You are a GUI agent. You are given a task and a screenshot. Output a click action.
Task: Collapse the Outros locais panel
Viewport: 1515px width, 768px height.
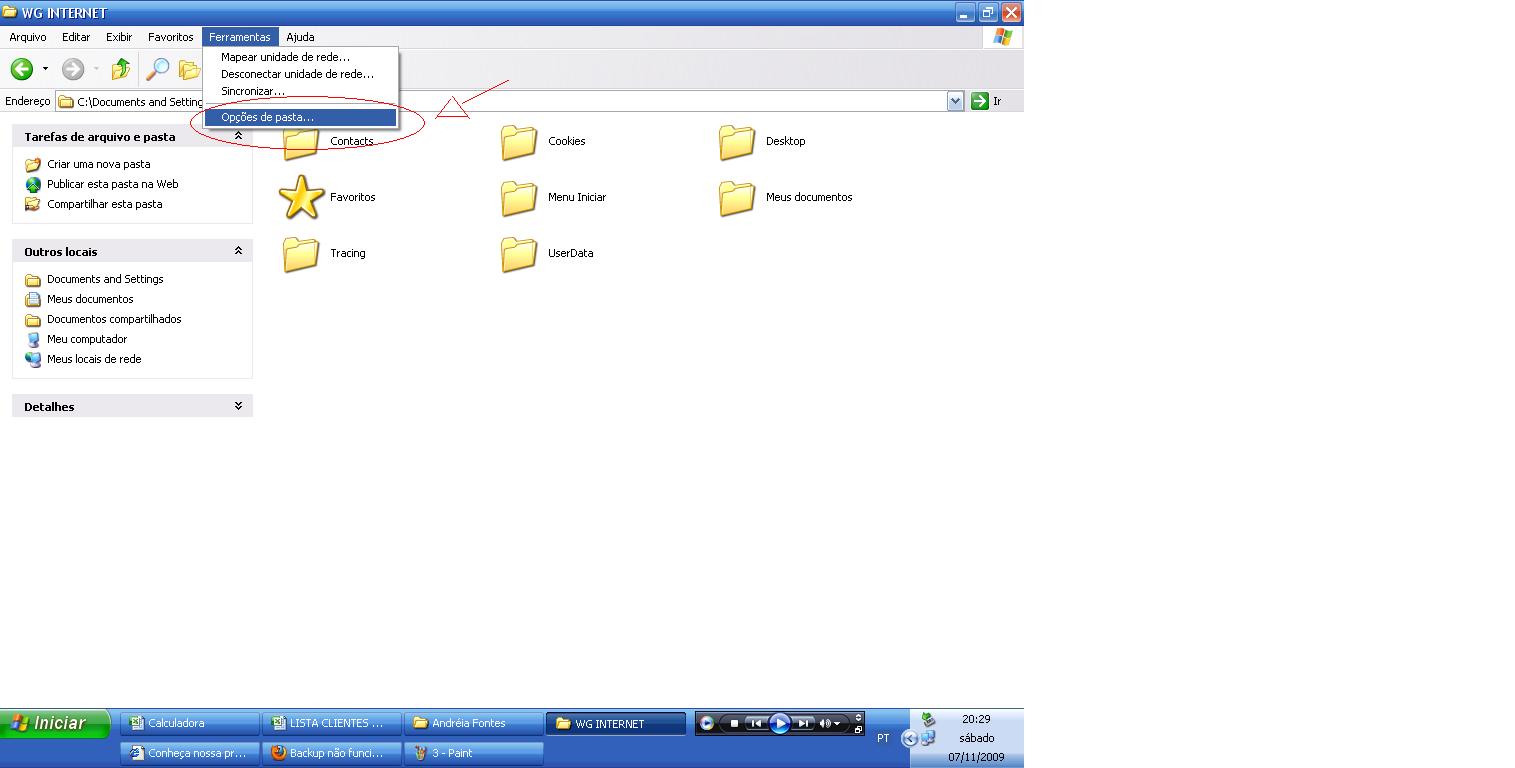(238, 251)
